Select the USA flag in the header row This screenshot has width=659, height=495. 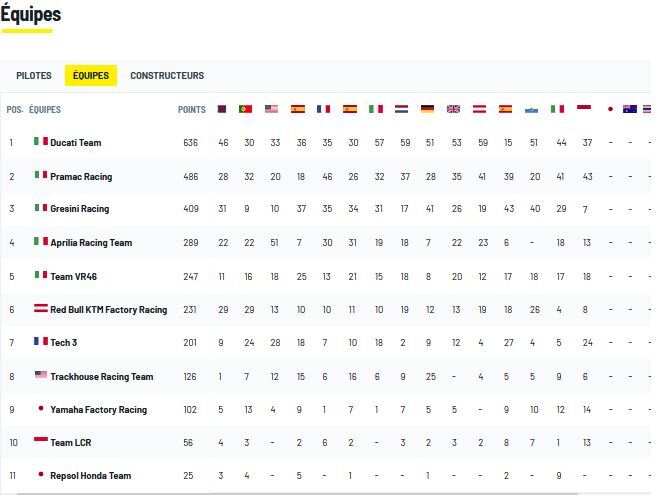pyautogui.click(x=271, y=109)
